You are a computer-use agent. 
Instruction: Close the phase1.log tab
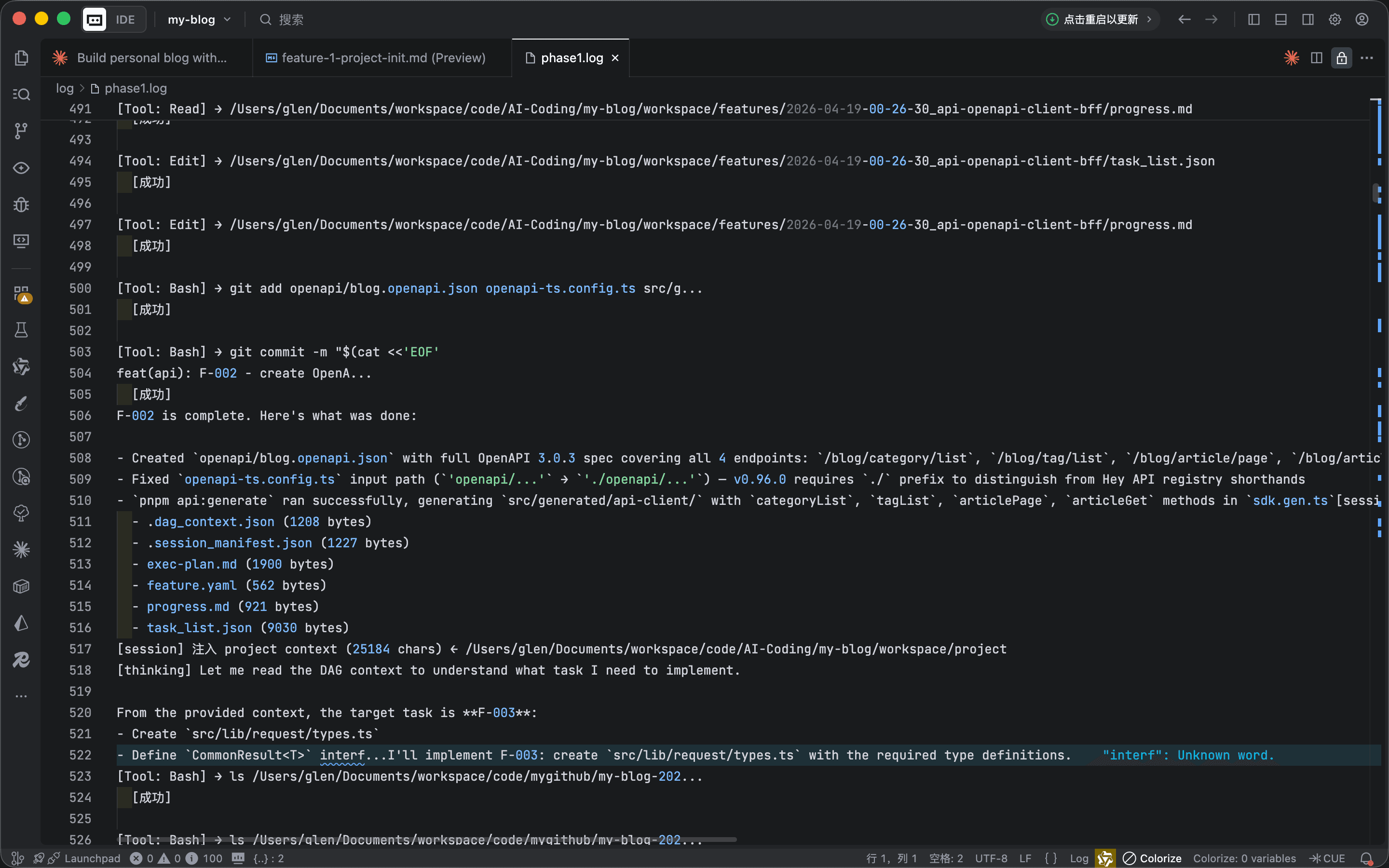click(615, 58)
